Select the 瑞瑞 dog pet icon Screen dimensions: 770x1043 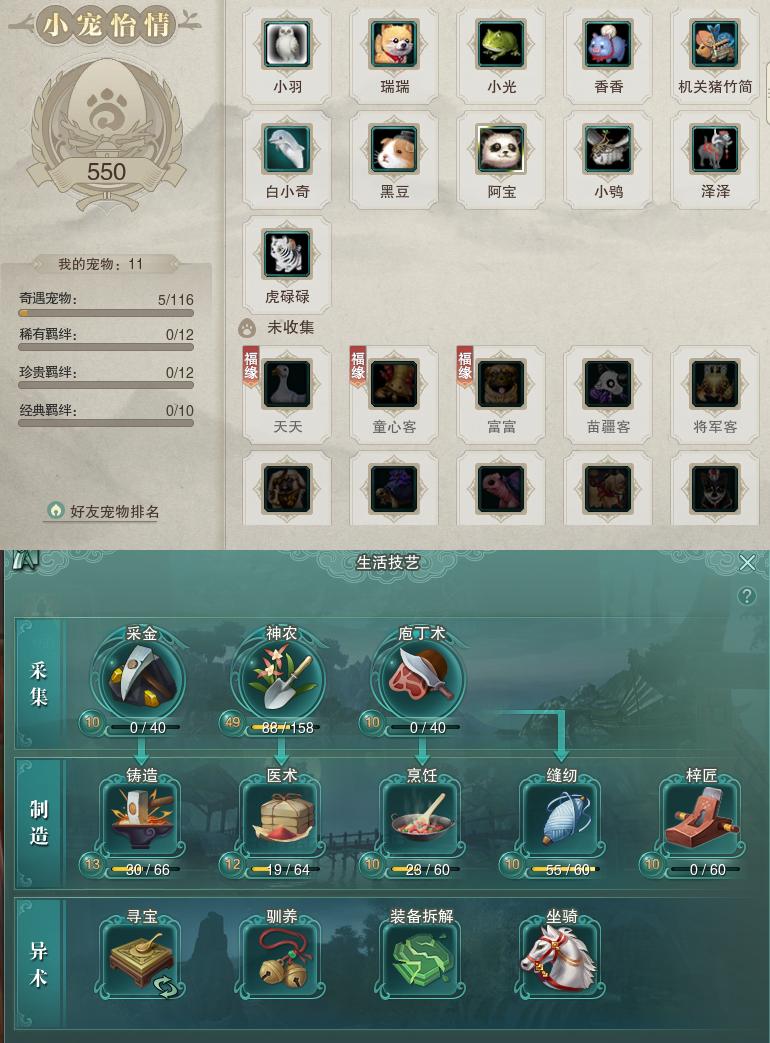coord(394,45)
